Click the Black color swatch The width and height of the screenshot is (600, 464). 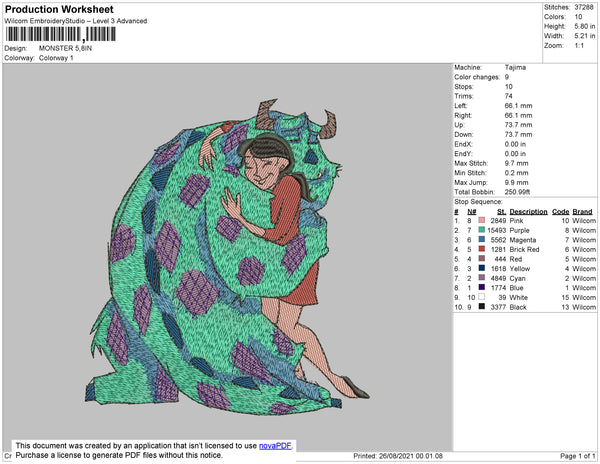(x=482, y=306)
